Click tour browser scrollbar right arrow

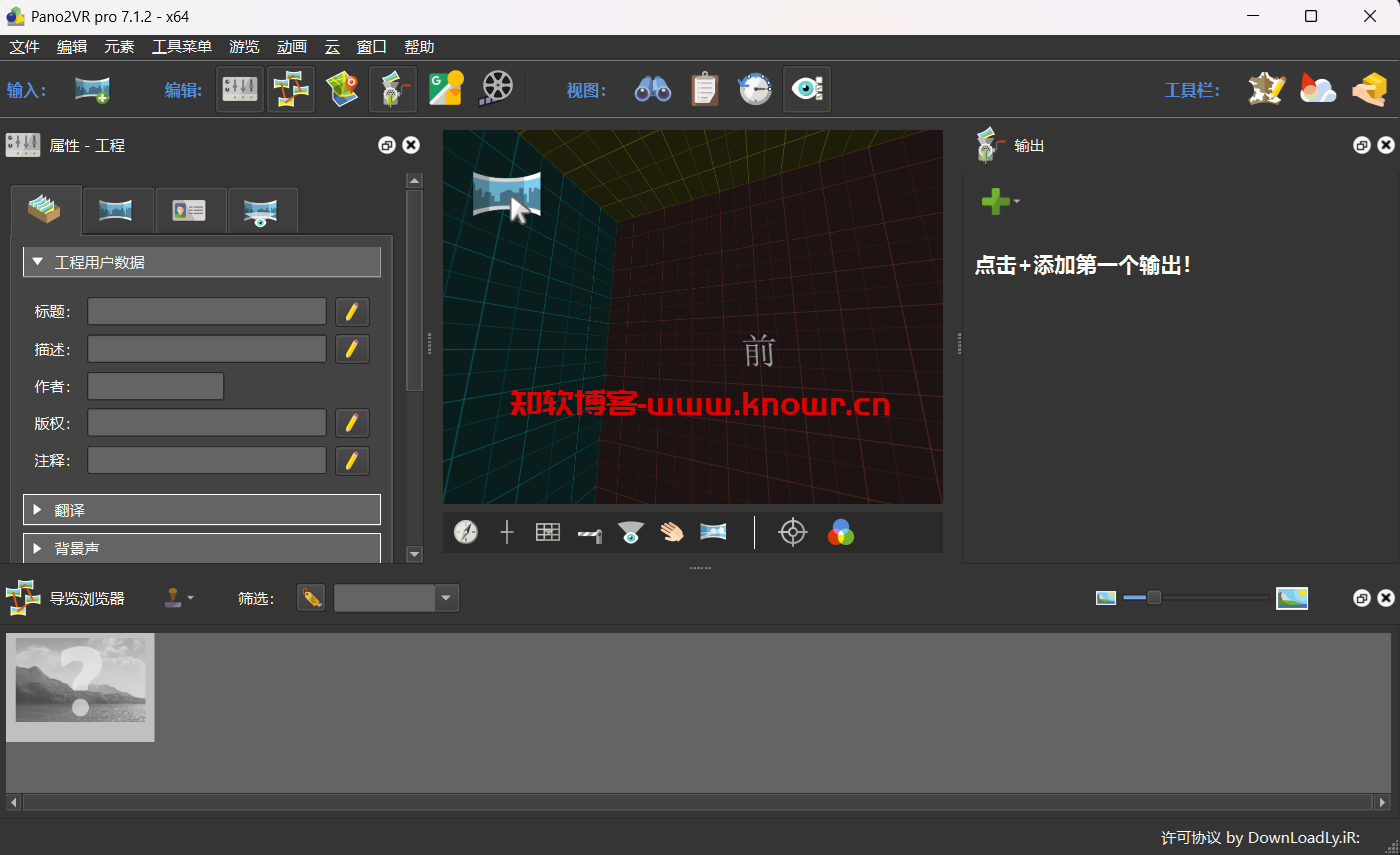[1382, 802]
